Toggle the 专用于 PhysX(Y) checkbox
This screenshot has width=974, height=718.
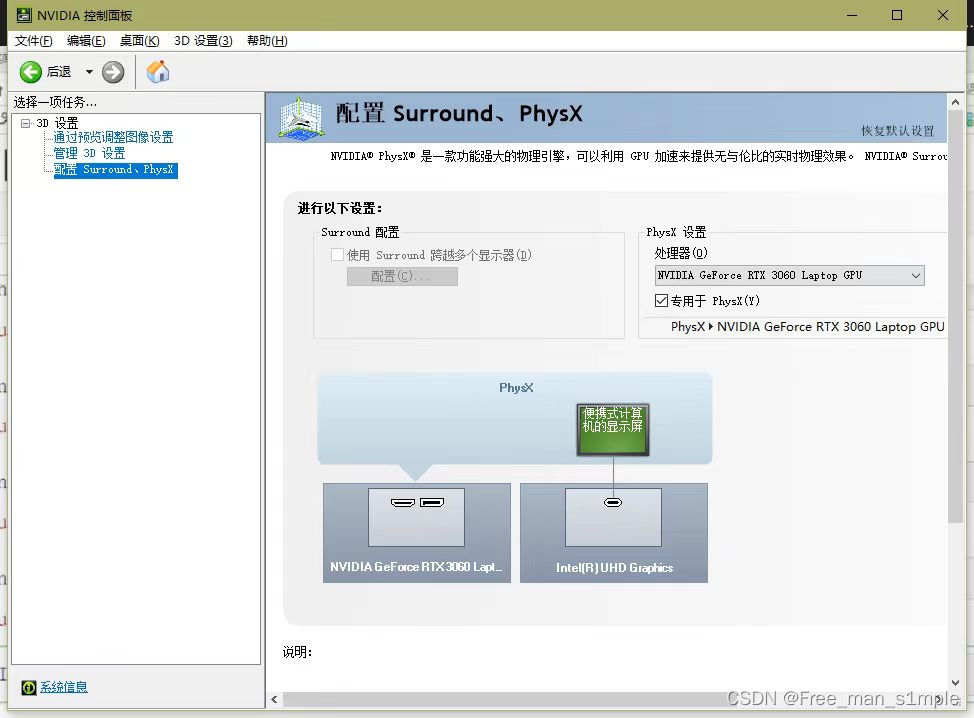[661, 301]
